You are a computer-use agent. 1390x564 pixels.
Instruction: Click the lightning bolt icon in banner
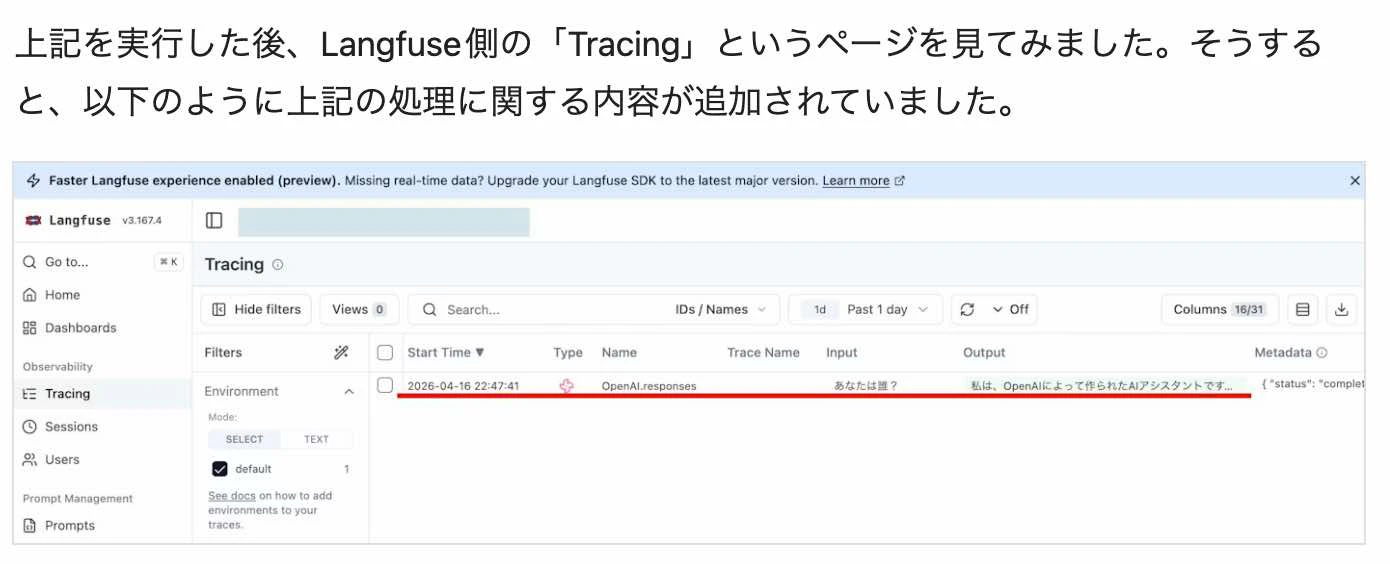(x=33, y=181)
